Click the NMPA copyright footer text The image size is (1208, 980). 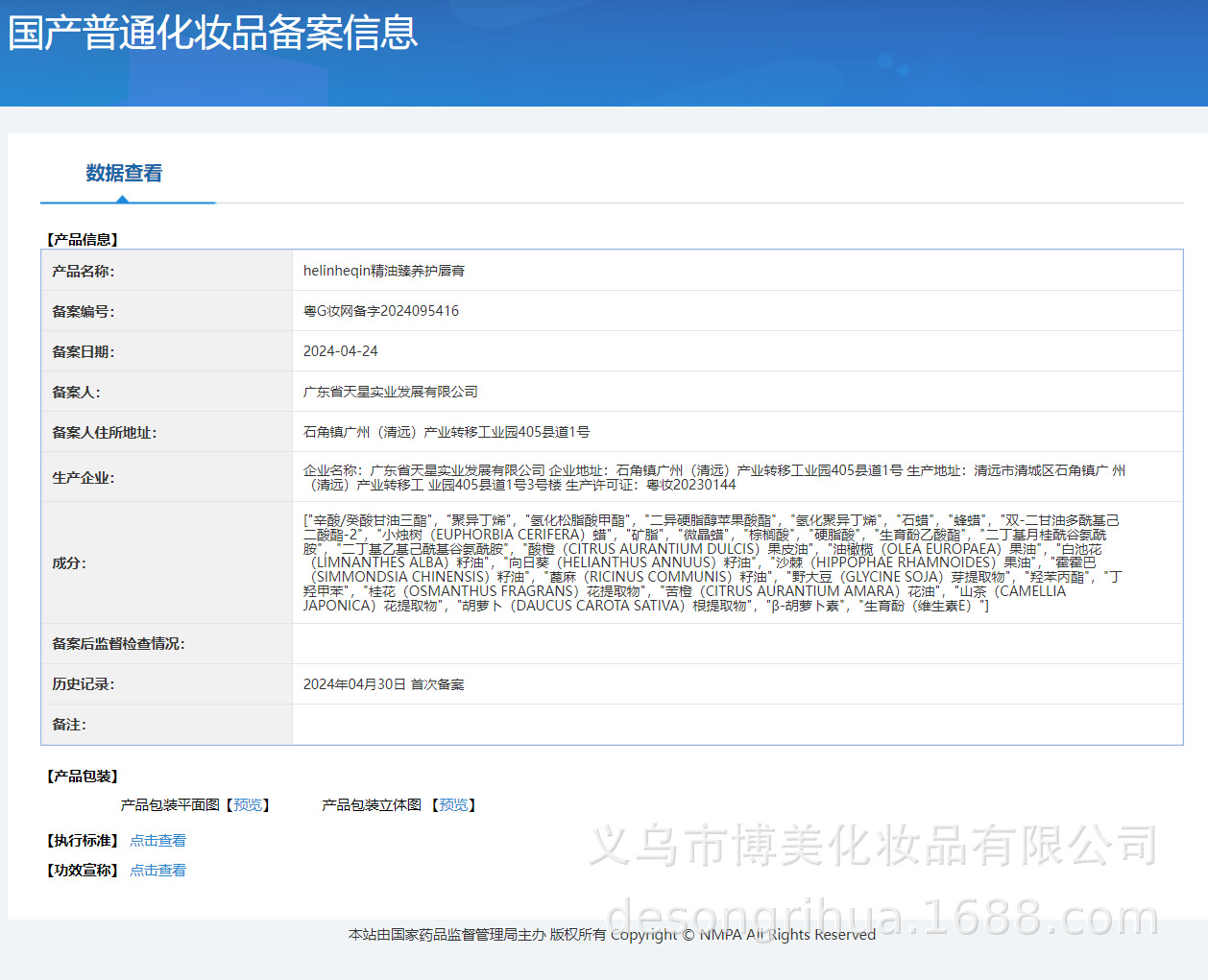pyautogui.click(x=612, y=935)
